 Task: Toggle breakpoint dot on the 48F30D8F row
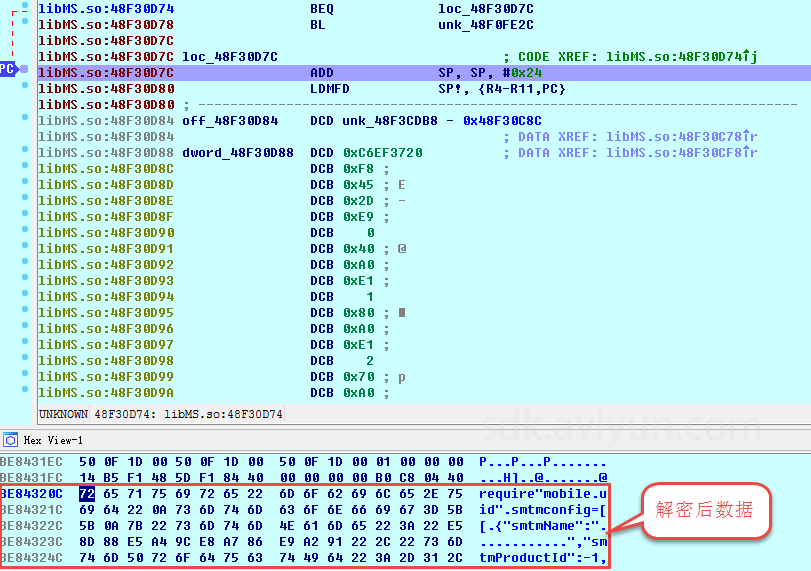pyautogui.click(x=25, y=214)
